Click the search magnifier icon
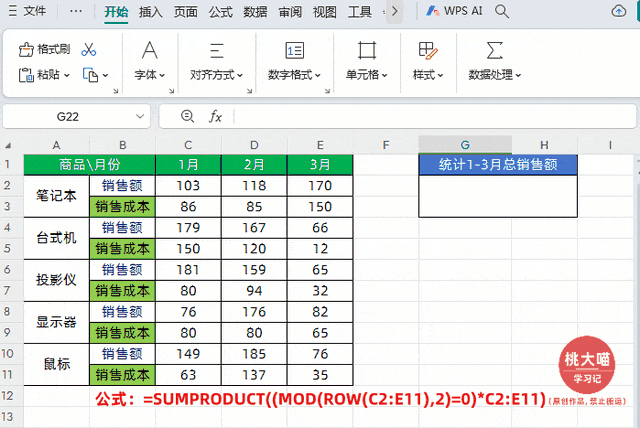The width and height of the screenshot is (640, 428). tap(502, 11)
